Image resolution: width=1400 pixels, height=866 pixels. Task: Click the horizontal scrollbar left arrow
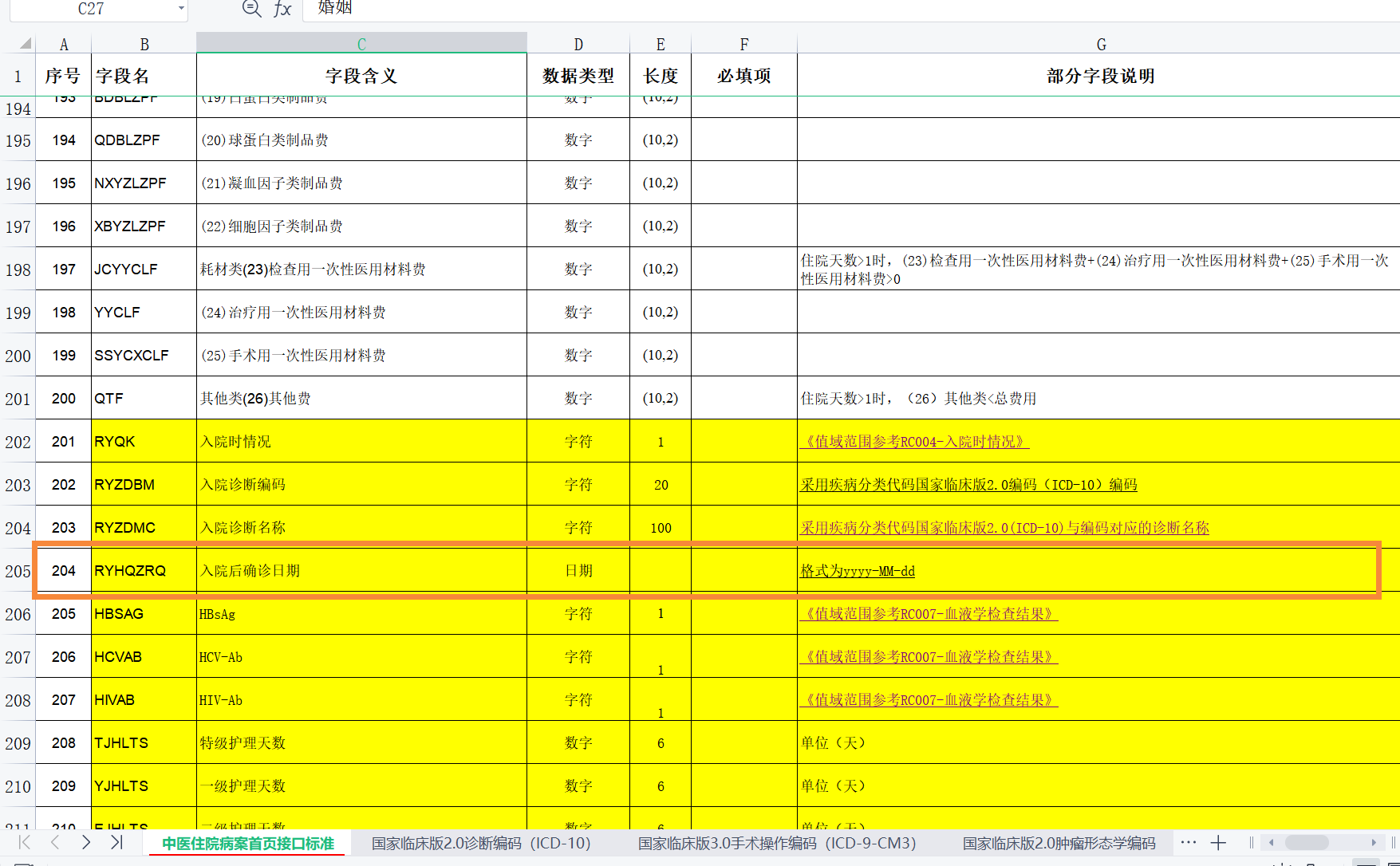(x=1271, y=843)
